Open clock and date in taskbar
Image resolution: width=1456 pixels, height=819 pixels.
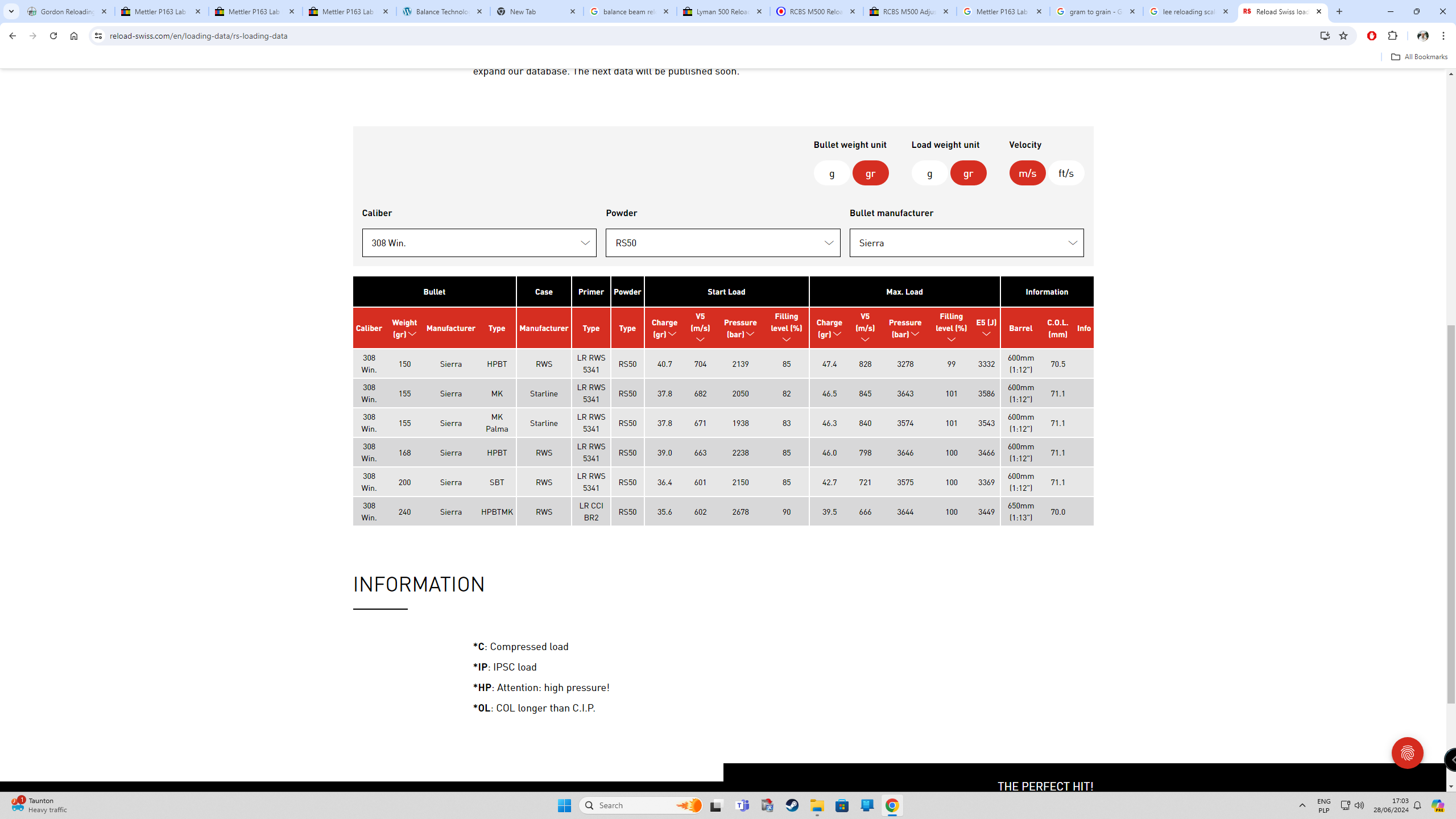[1391, 805]
